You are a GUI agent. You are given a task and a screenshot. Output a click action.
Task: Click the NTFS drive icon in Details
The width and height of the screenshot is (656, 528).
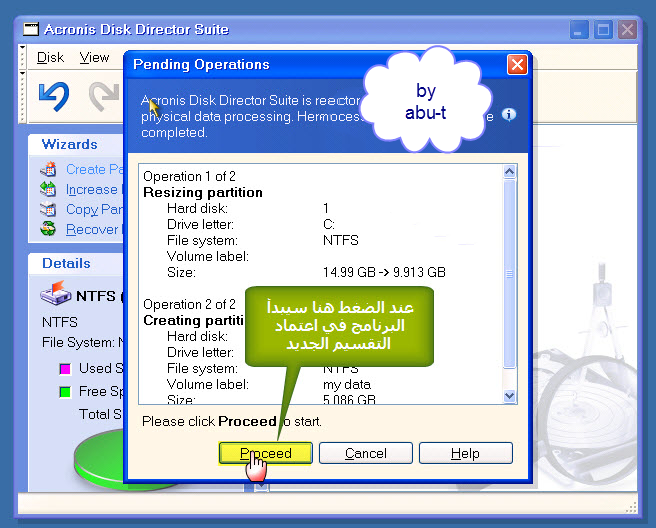56,294
